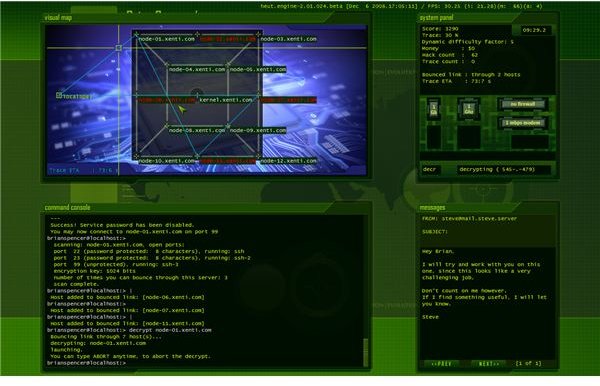The image size is (600, 386).
Task: Select the node-05.xenti.com host
Action: [258, 69]
